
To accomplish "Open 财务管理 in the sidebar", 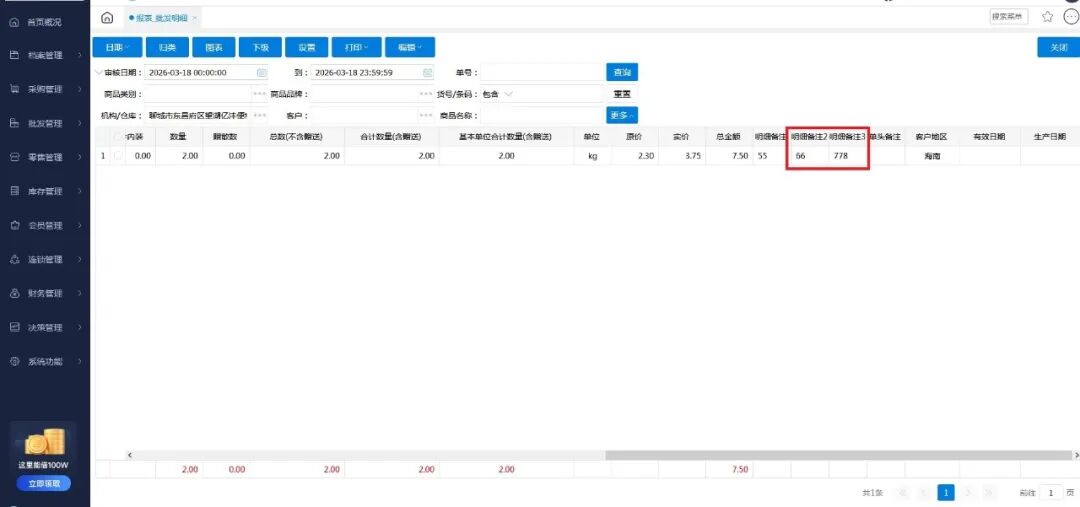I will click(45, 293).
